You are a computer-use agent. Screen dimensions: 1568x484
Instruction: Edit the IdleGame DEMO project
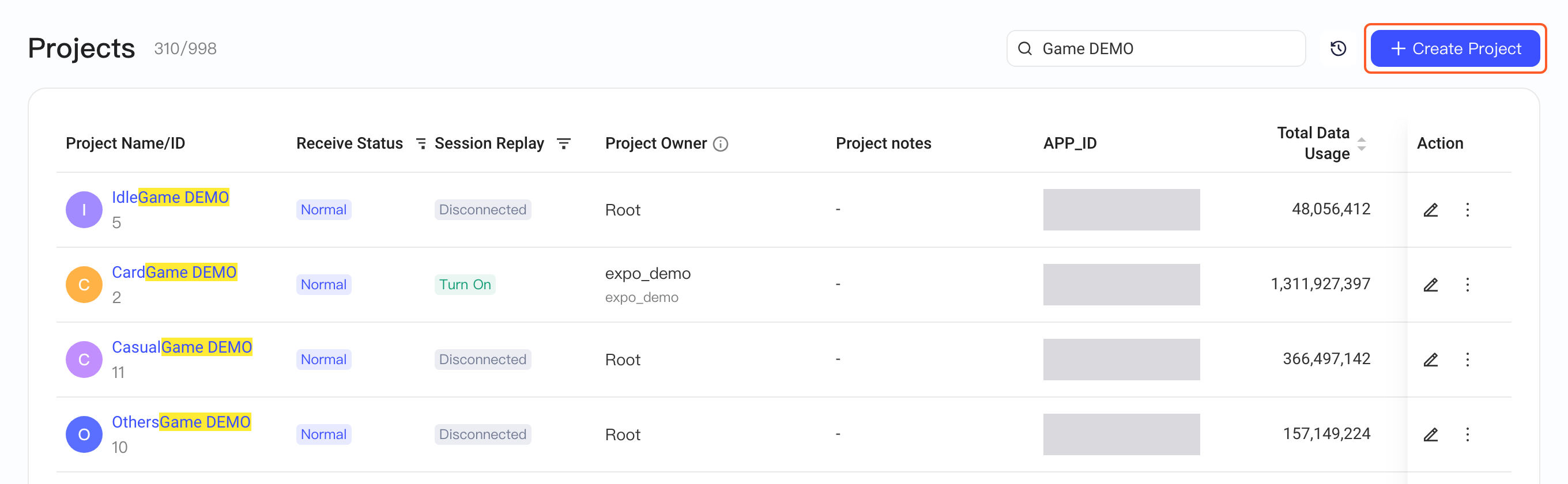click(x=1430, y=210)
